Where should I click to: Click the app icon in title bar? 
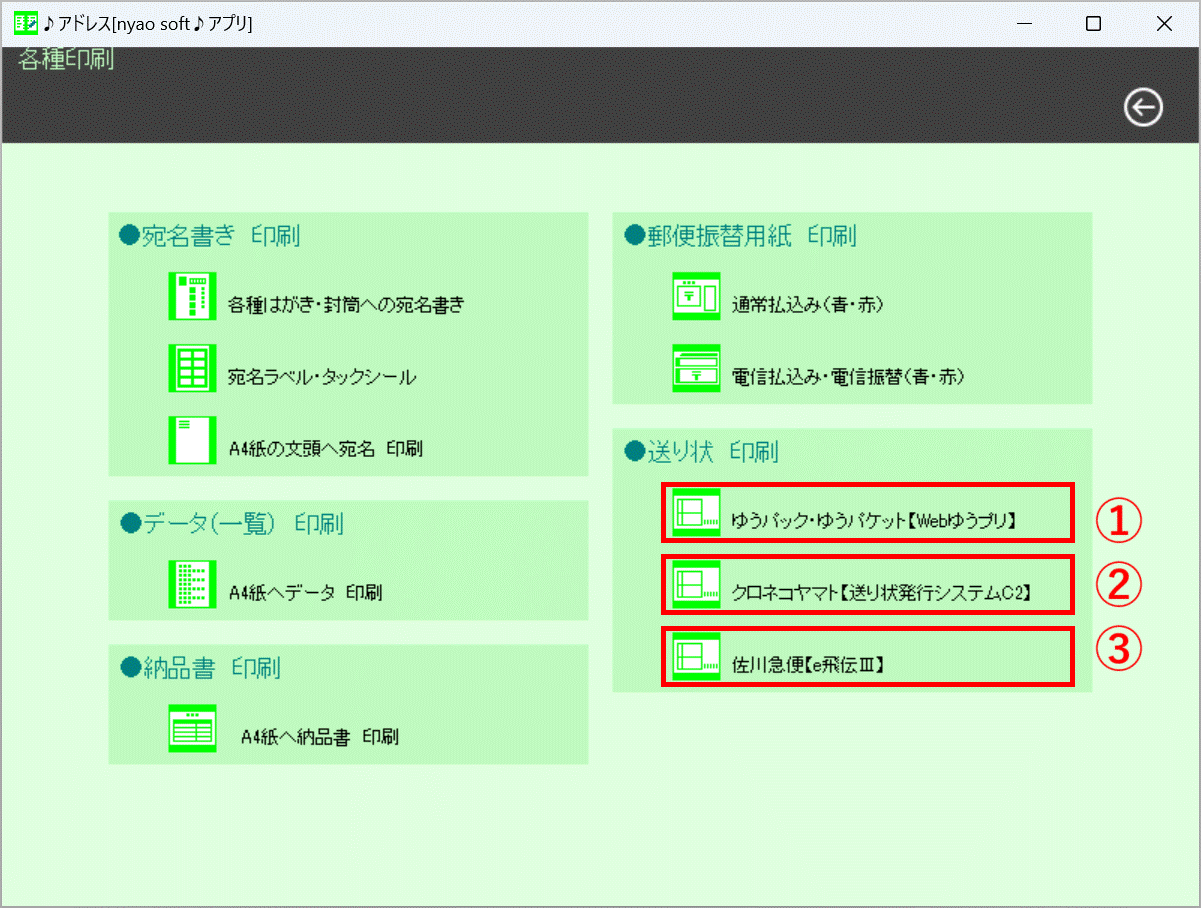[26, 23]
